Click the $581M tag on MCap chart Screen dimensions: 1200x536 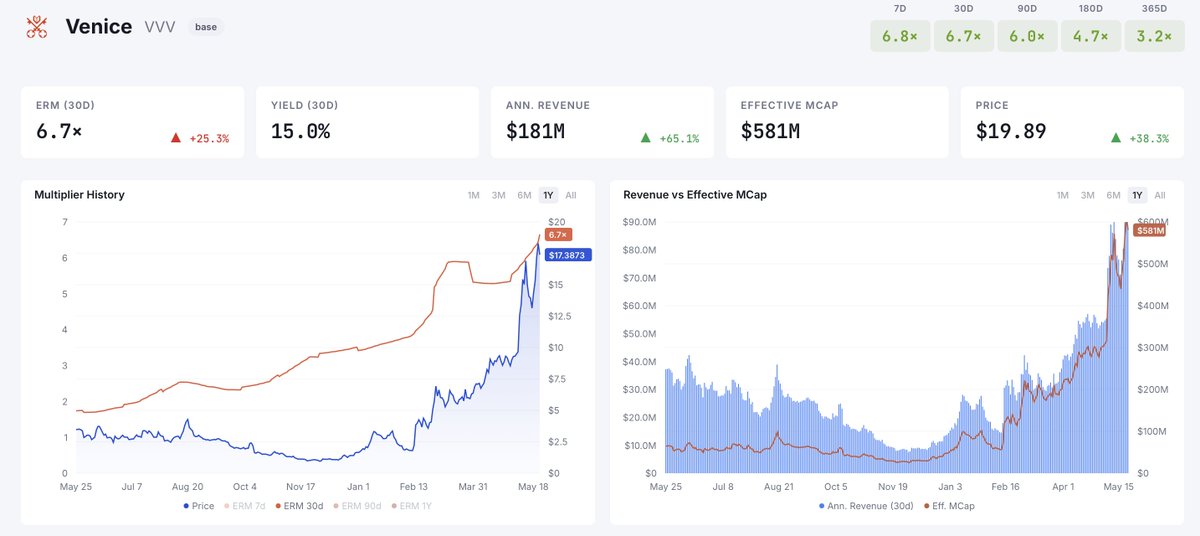pyautogui.click(x=1150, y=230)
